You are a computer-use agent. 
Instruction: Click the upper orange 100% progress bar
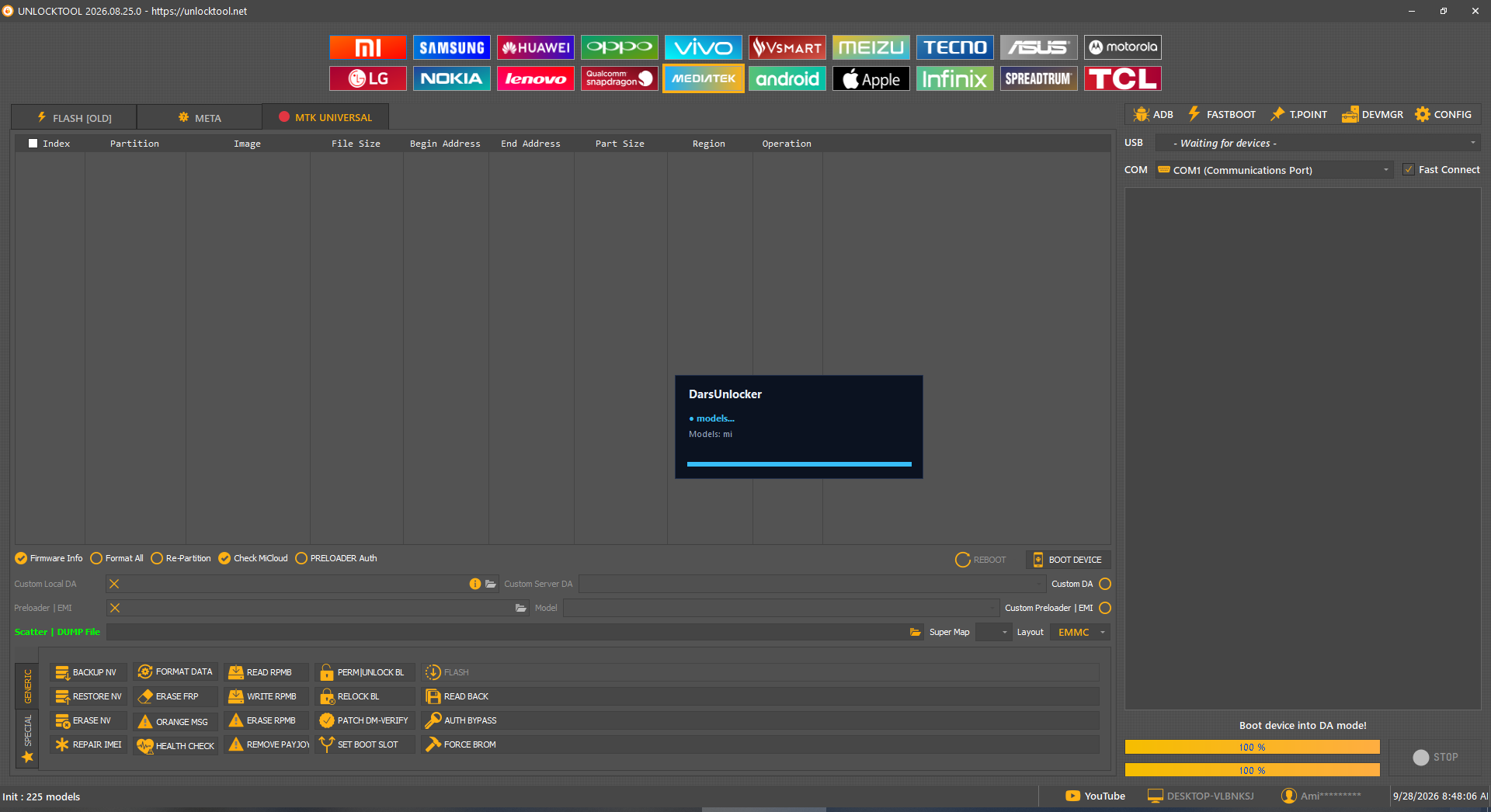pyautogui.click(x=1252, y=747)
